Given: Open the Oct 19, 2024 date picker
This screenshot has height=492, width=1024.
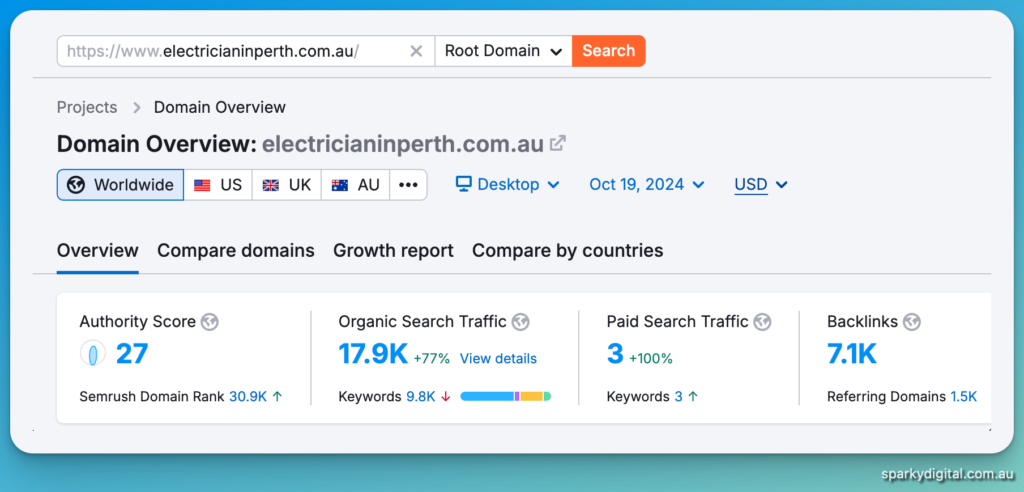Looking at the screenshot, I should point(647,184).
